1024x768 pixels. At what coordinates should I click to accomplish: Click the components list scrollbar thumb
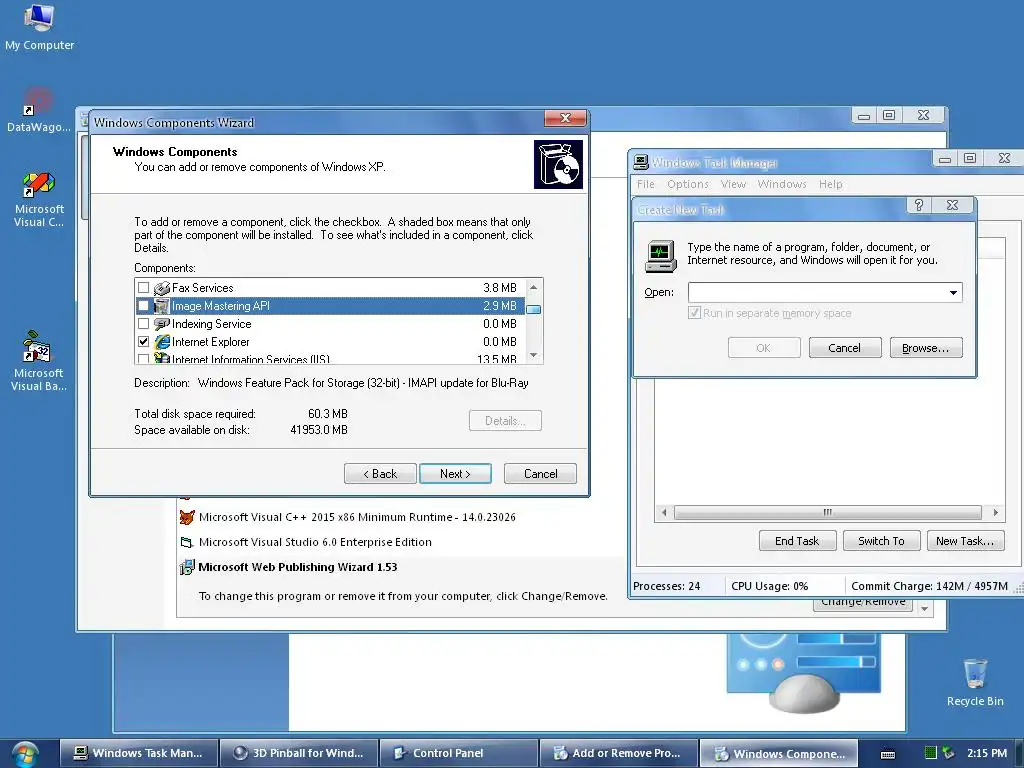pos(534,309)
